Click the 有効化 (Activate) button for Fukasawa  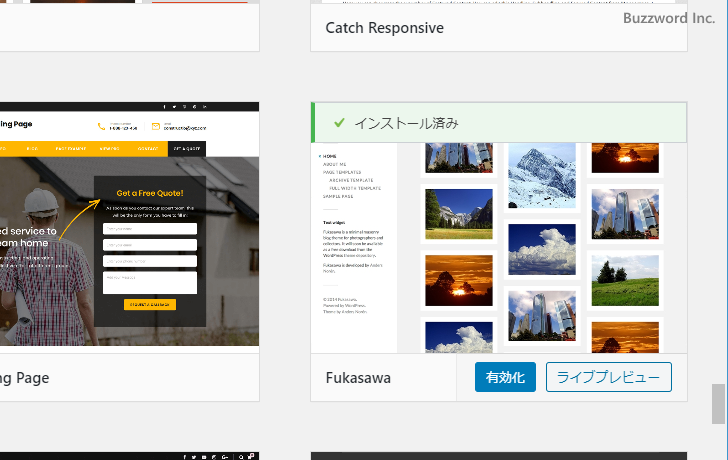coord(505,377)
